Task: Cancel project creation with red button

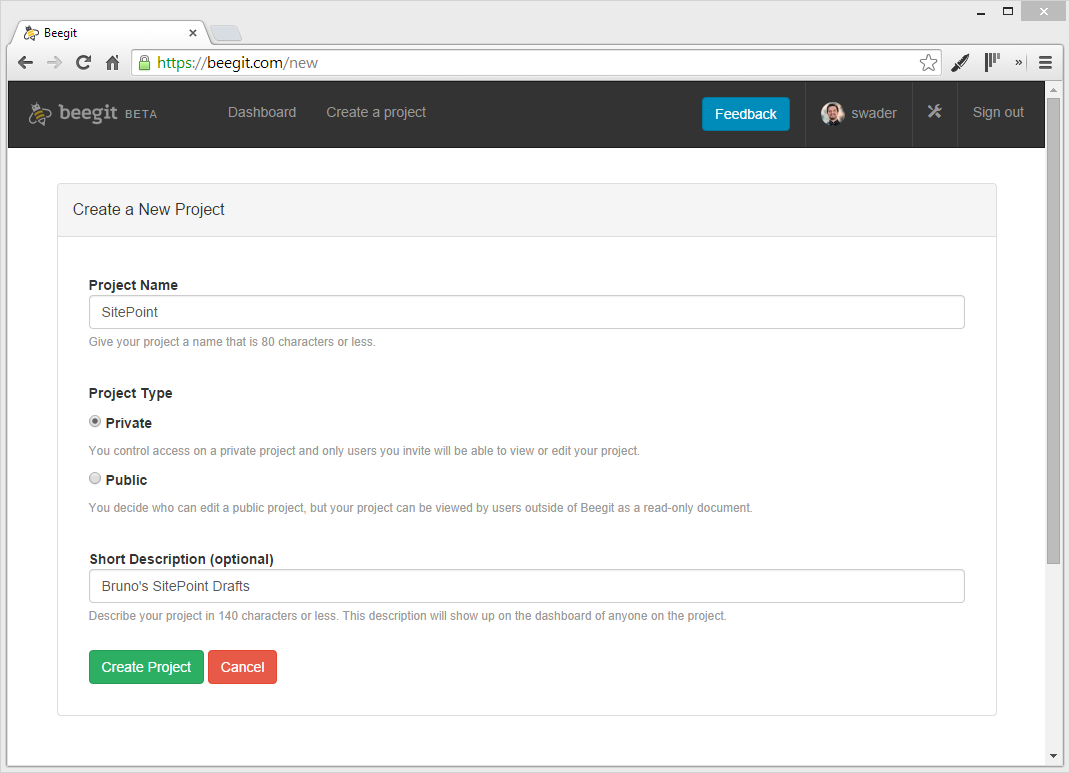Action: pyautogui.click(x=242, y=667)
